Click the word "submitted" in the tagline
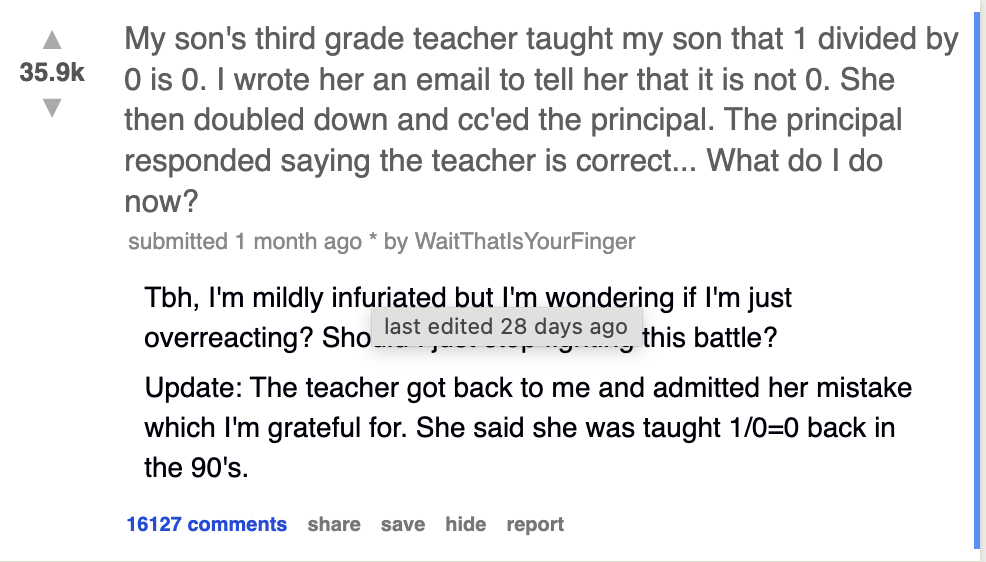Screen dimensions: 986x562 coord(178,241)
